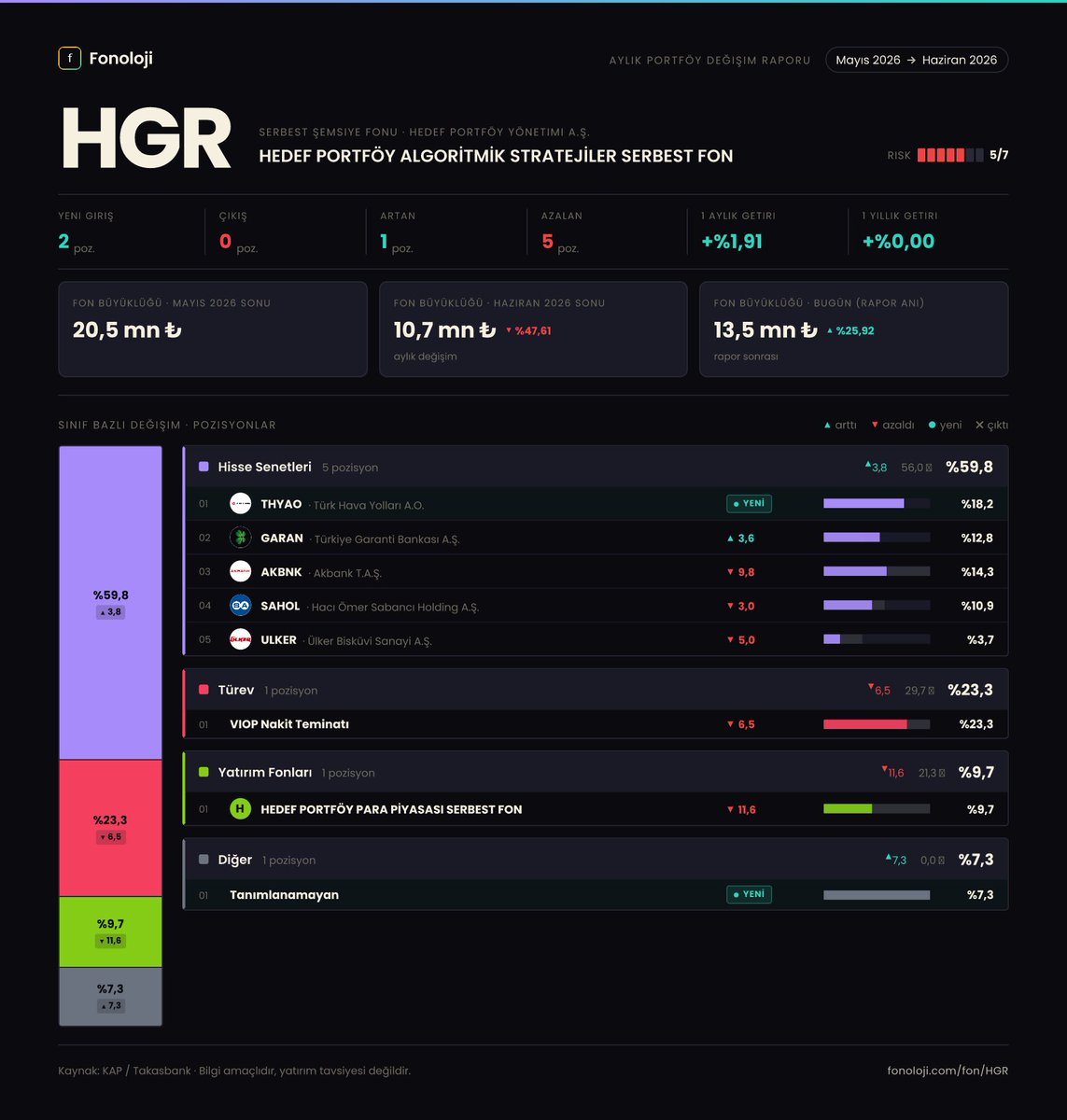Click the Hedef Portföy Para Piyasası green bar

pos(877,809)
